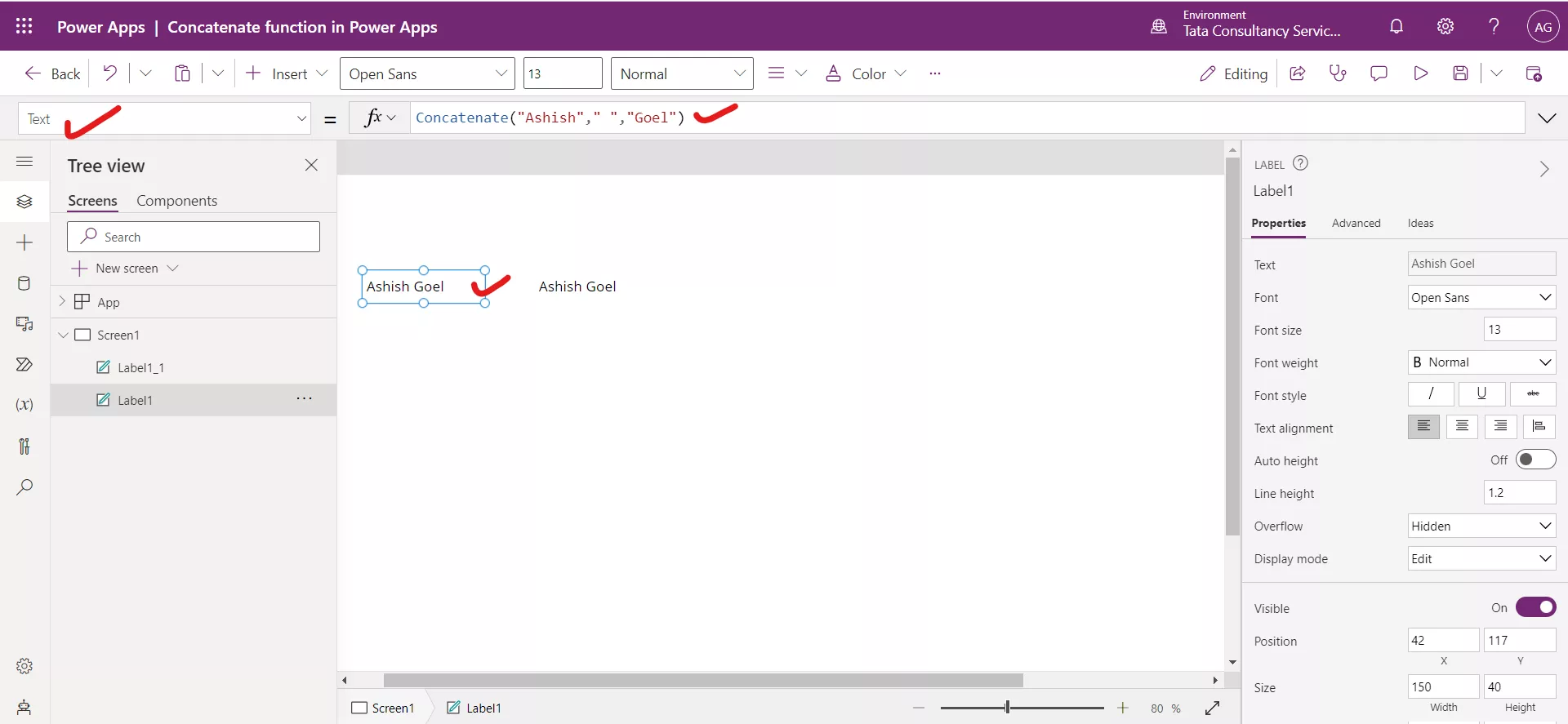Collapse Screen1 node in tree
The width and height of the screenshot is (1568, 724).
pyautogui.click(x=63, y=335)
